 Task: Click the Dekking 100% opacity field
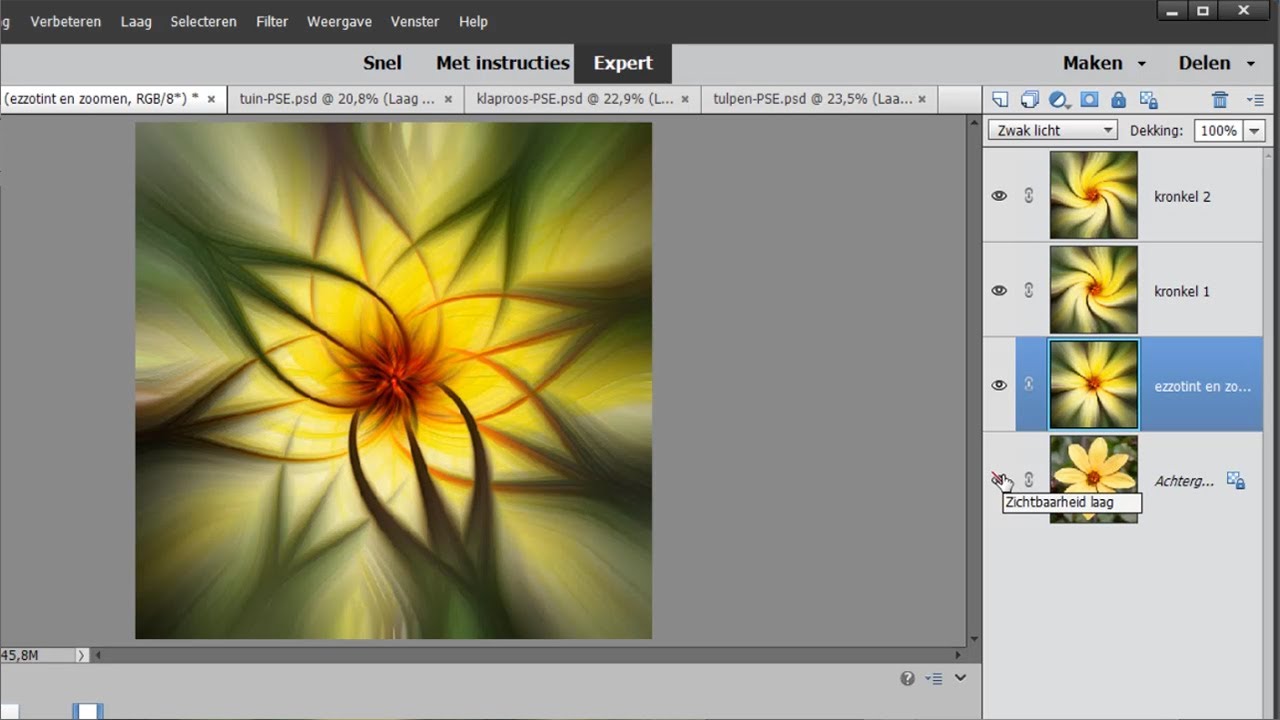pos(1218,130)
